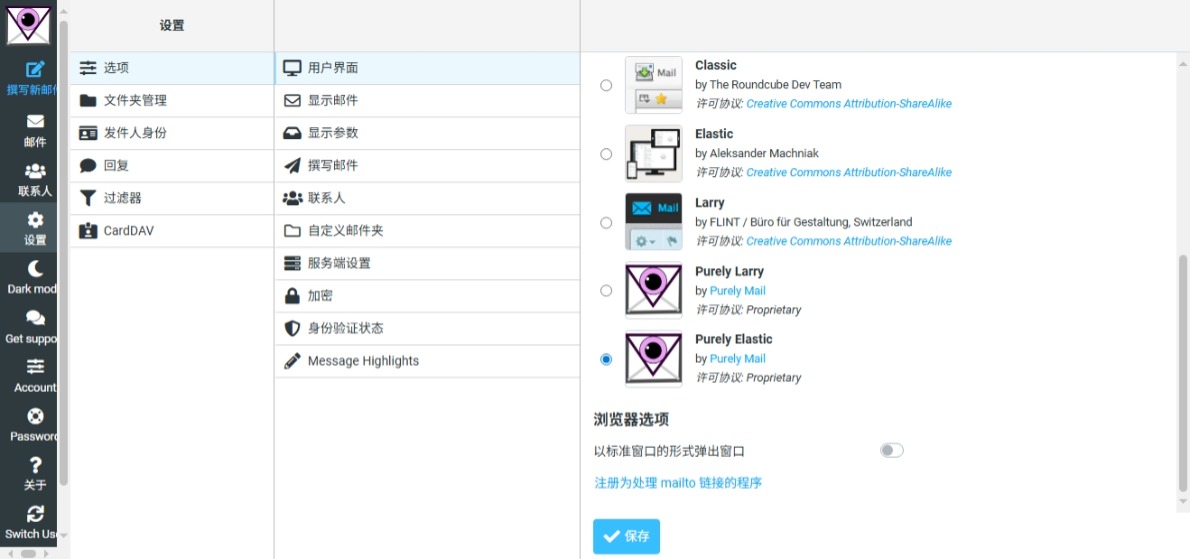Screen dimensions: 1190x559
Task: Click 注册为处理 mailto 链接的程序 link
Action: 678,482
